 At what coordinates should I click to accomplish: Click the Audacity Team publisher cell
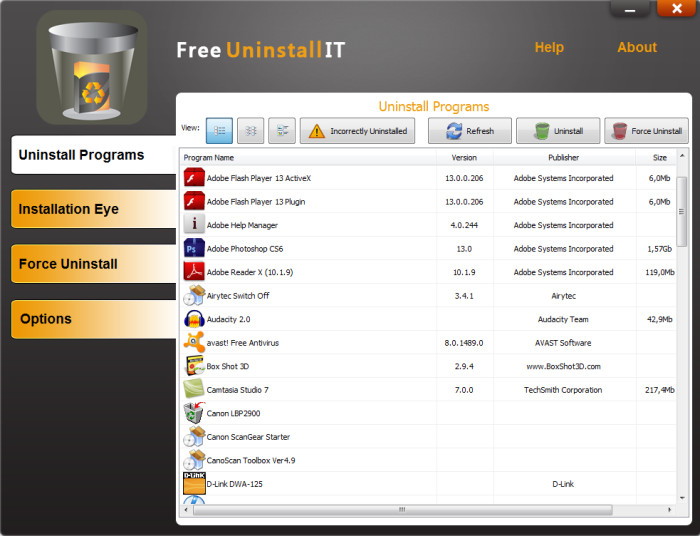(563, 319)
